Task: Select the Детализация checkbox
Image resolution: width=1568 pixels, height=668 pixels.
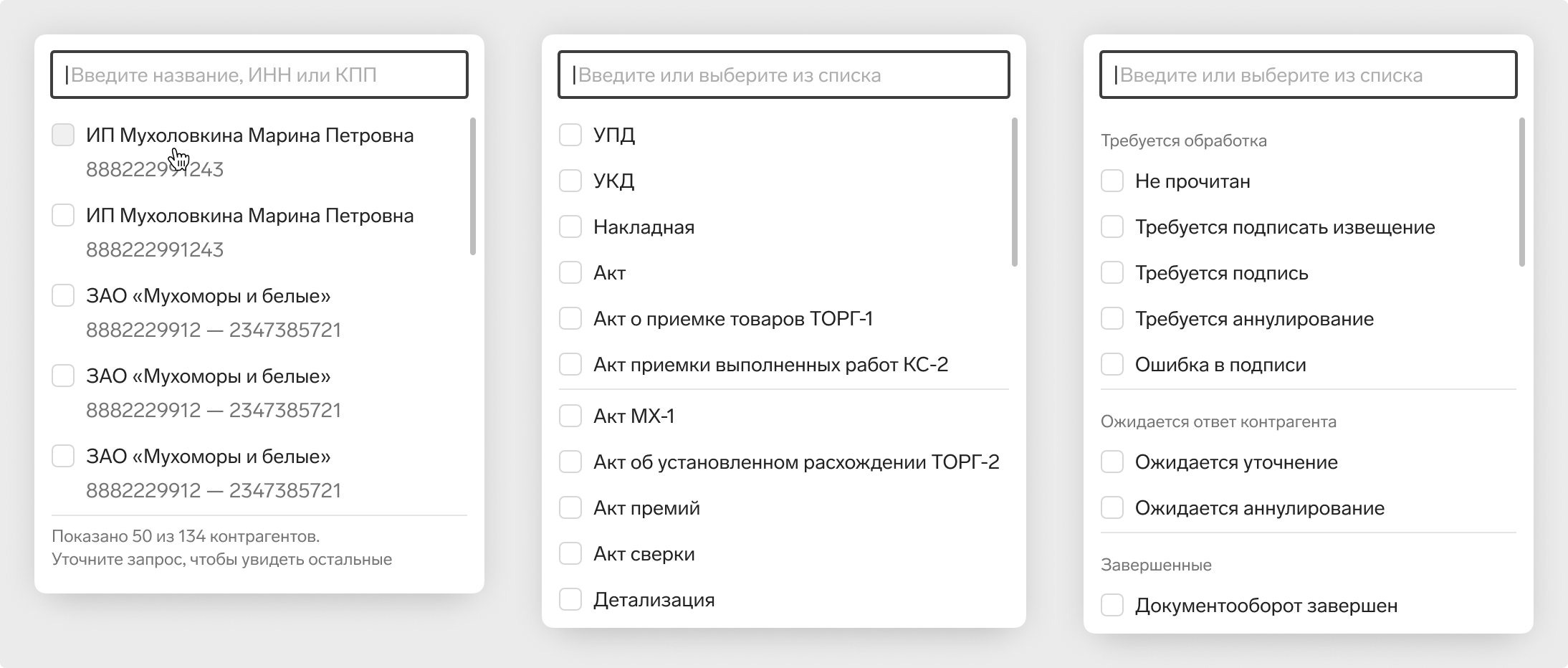Action: [570, 599]
